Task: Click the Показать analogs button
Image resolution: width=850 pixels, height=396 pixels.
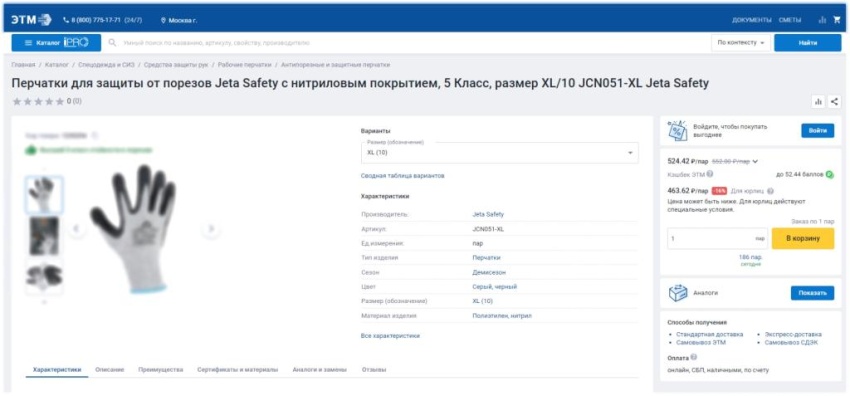Action: (x=813, y=293)
